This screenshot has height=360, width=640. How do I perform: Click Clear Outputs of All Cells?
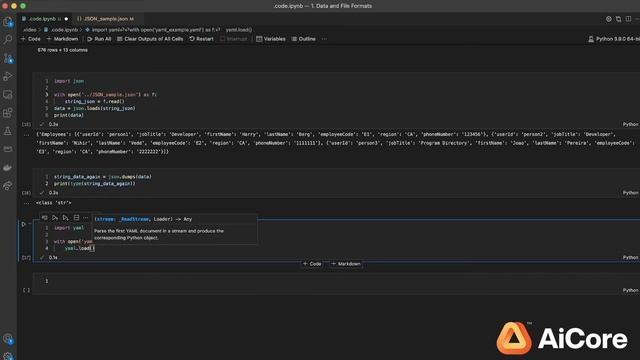tap(150, 39)
